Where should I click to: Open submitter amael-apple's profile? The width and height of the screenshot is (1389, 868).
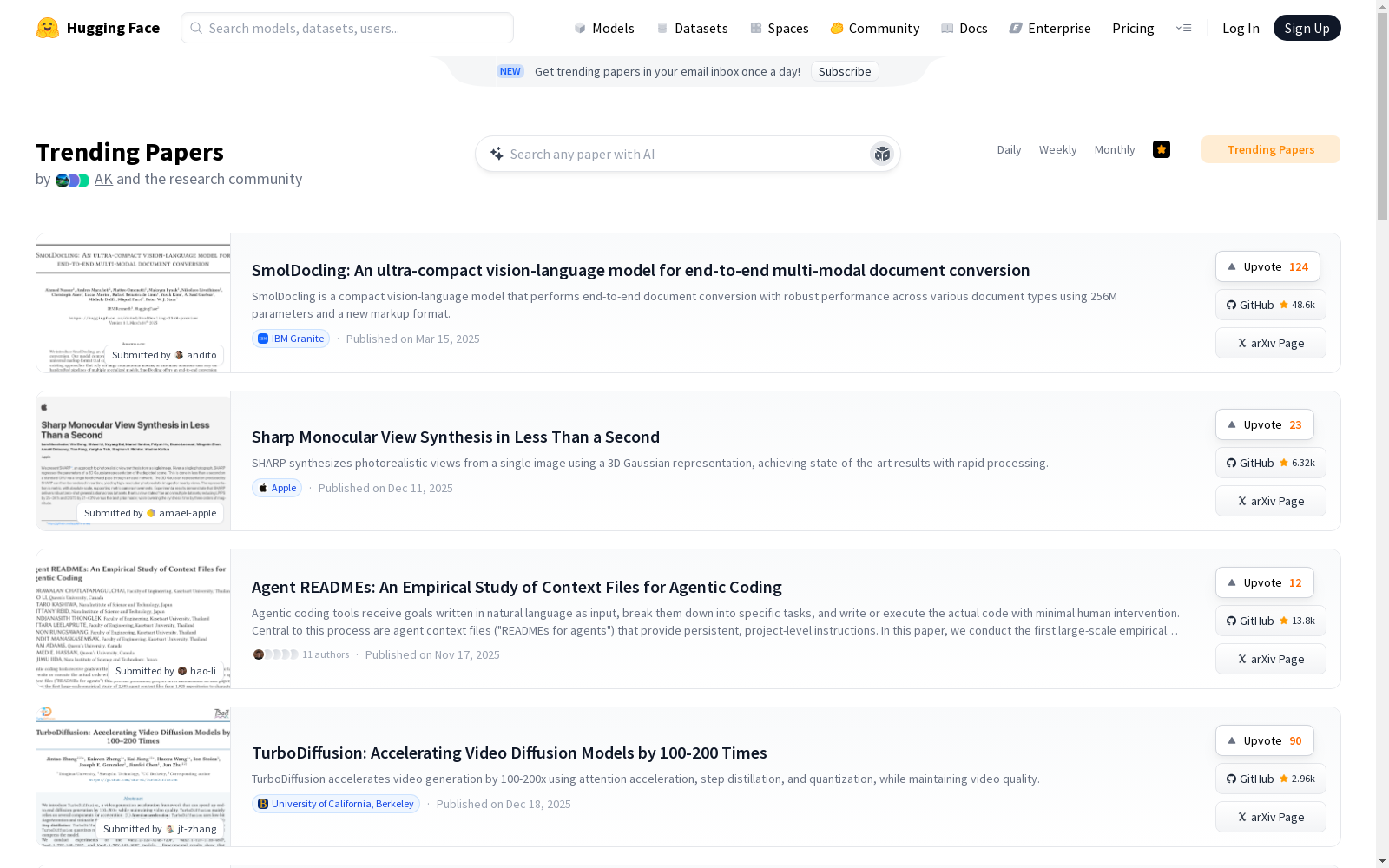(x=150, y=513)
